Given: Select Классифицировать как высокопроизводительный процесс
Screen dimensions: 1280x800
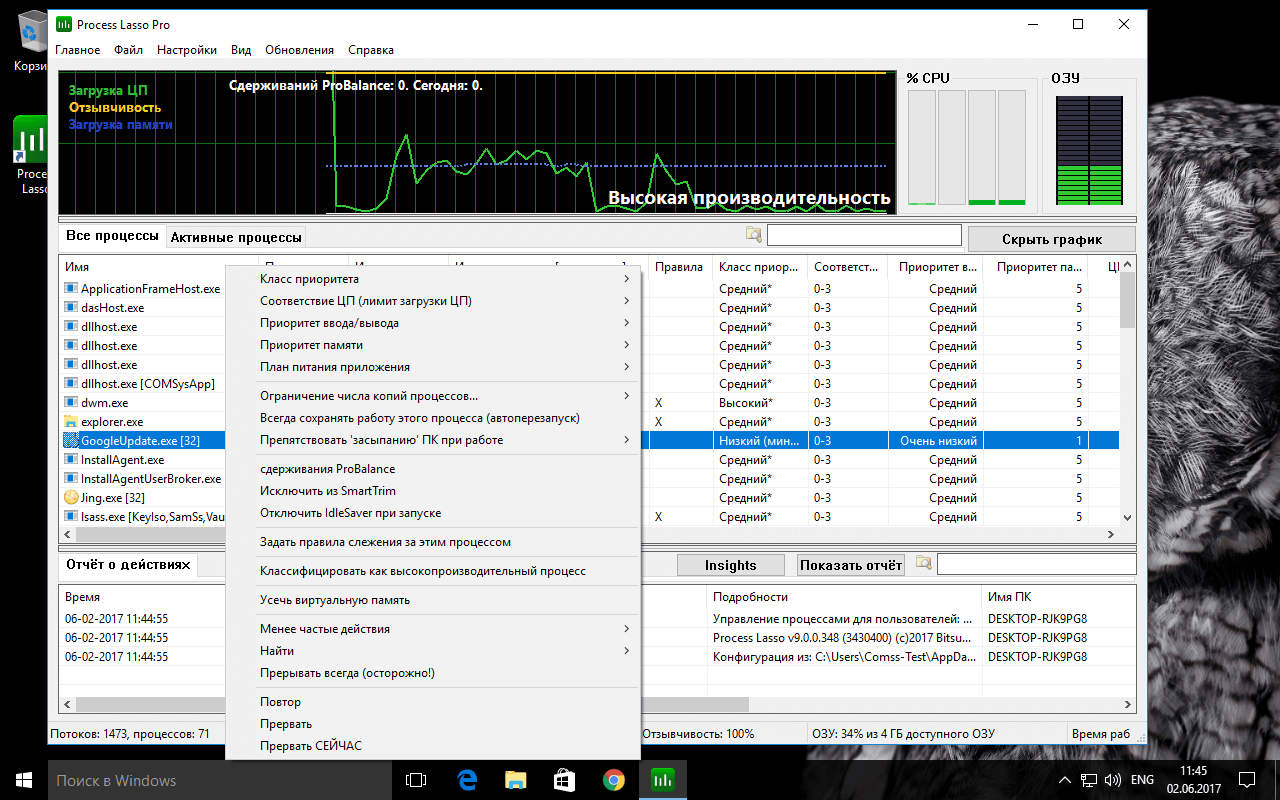Looking at the screenshot, I should point(433,571).
